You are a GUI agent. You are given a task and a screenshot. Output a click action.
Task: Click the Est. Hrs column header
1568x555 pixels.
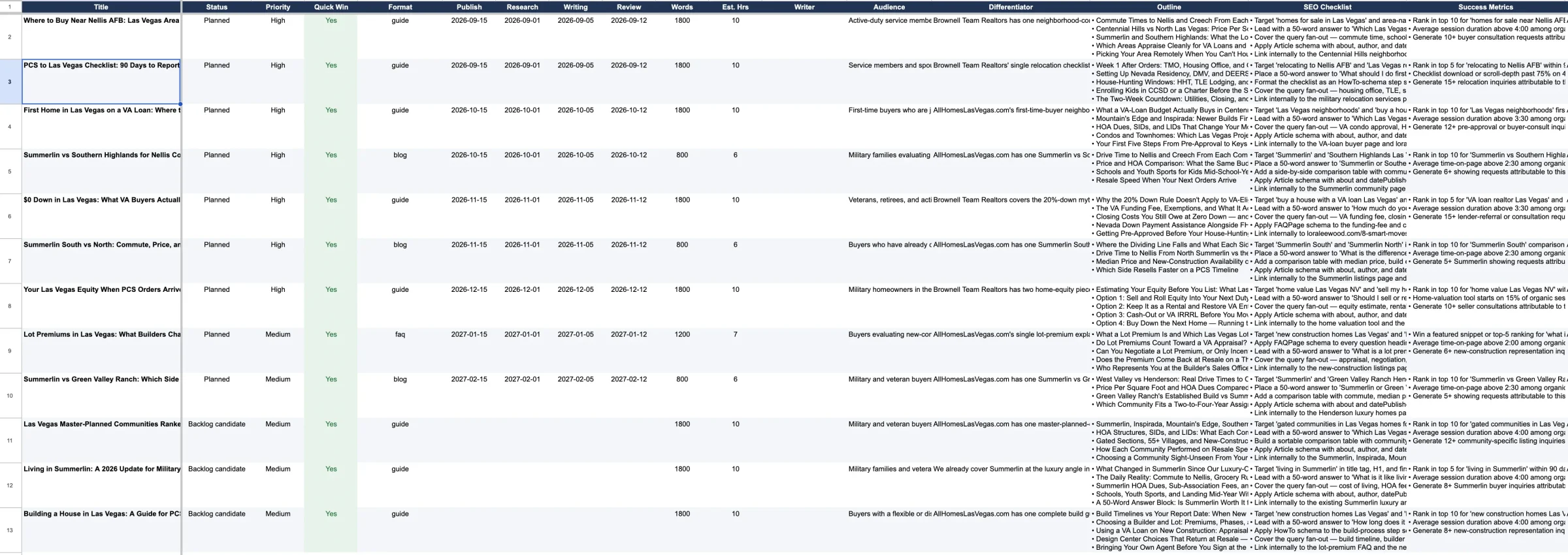coord(735,7)
